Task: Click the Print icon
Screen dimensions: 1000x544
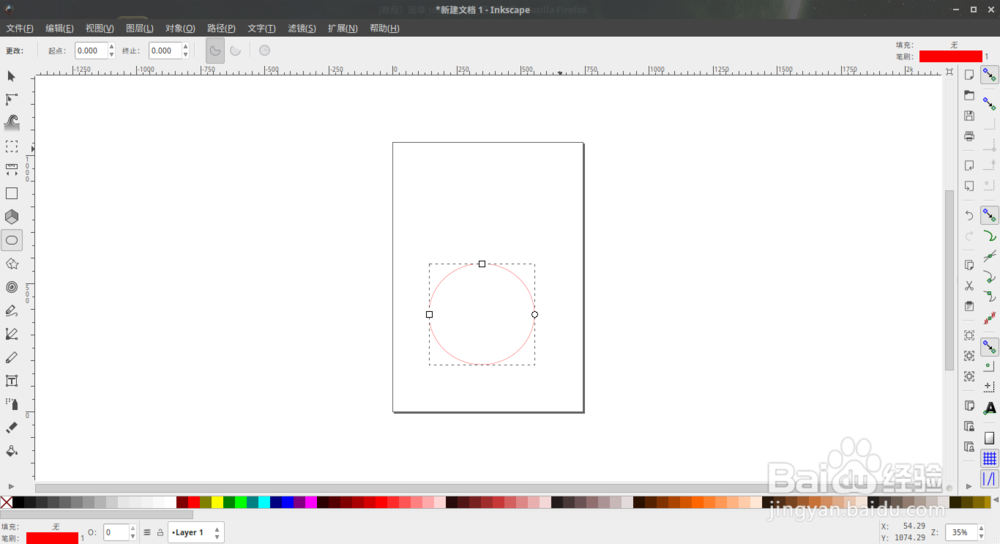Action: tap(969, 136)
